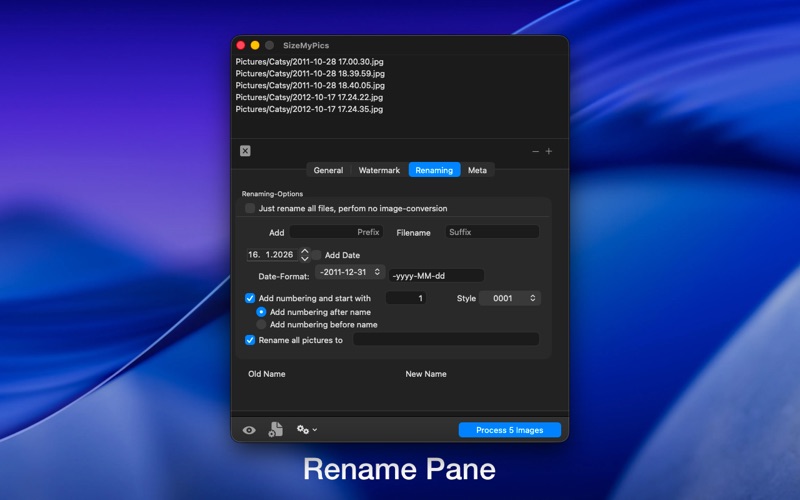Toggle the Add Date checkbox
The width and height of the screenshot is (800, 500).
(317, 255)
